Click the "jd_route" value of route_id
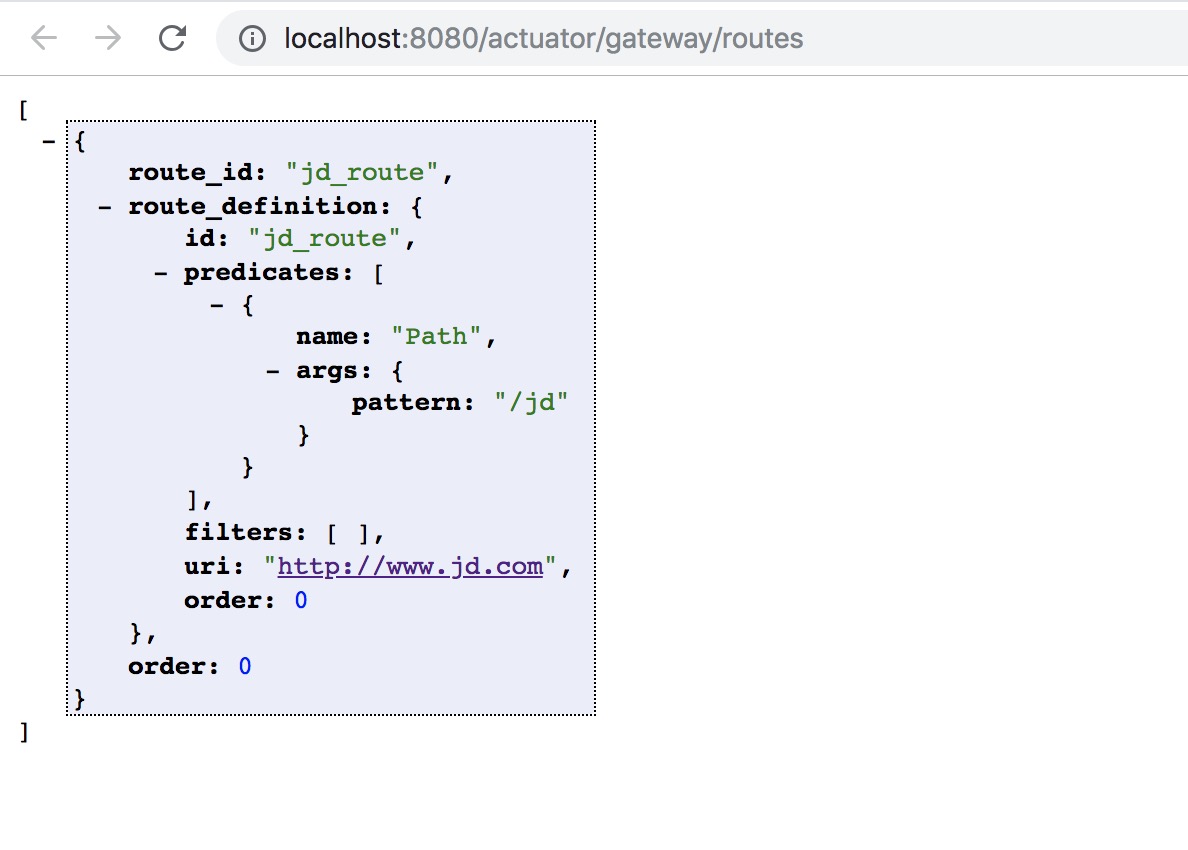This screenshot has height=850, width=1188. pos(363,173)
